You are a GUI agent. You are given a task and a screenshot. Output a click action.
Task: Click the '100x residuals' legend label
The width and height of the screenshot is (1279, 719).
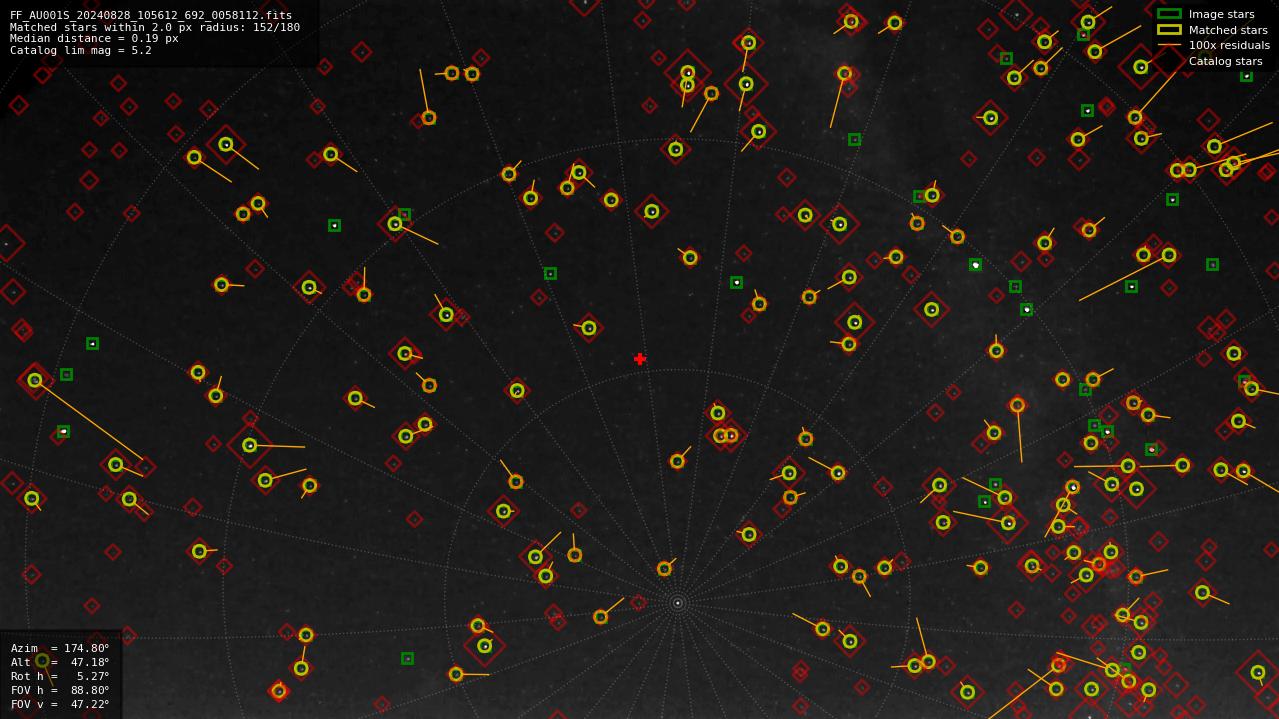tap(1229, 45)
